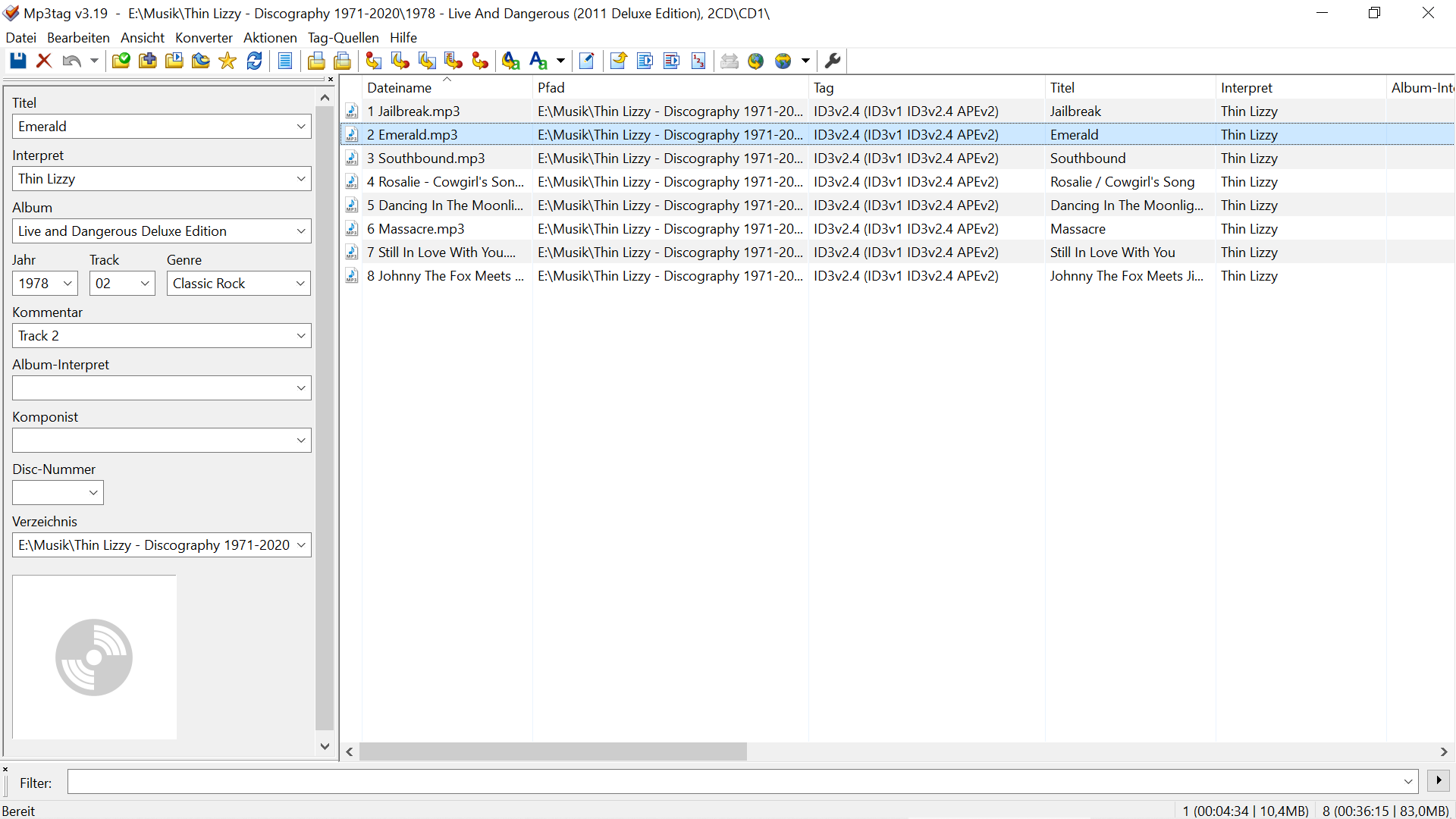Click the filter arrow button at right
This screenshot has height=819, width=1456.
(x=1439, y=780)
